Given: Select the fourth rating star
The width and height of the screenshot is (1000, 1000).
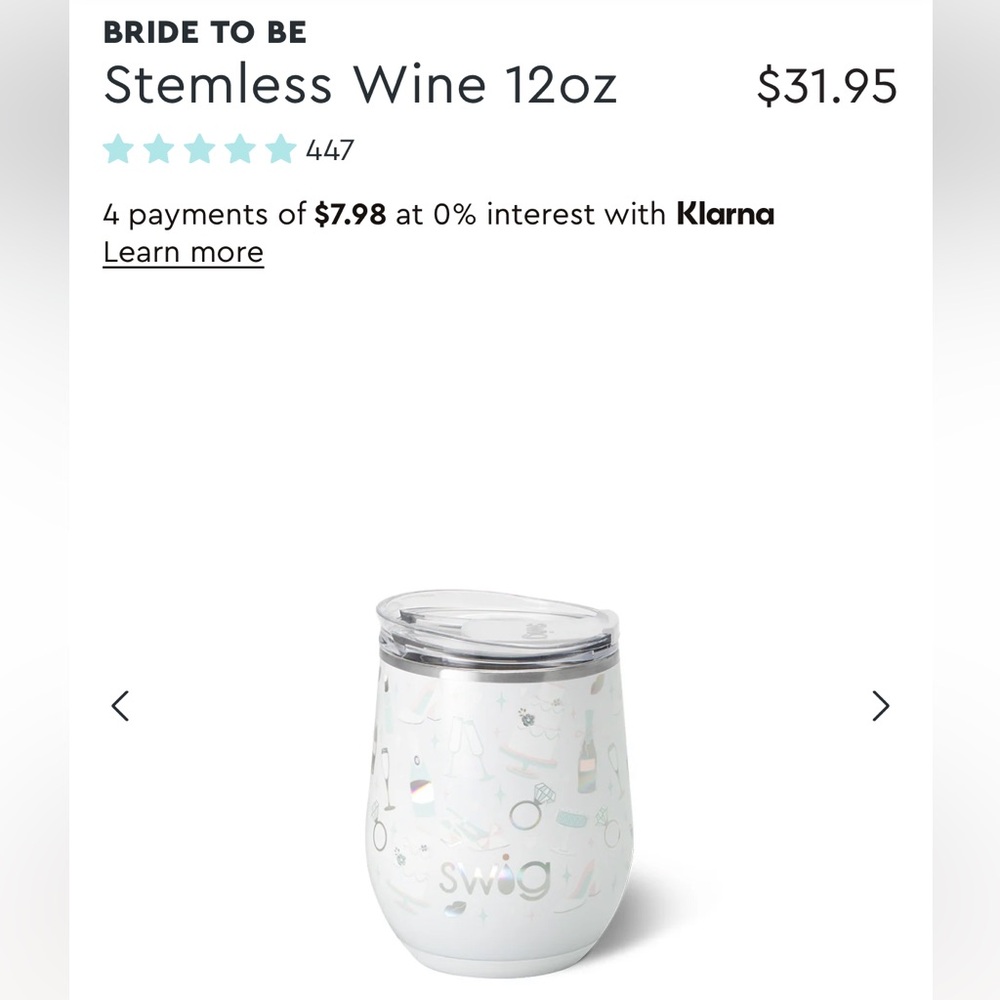Looking at the screenshot, I should pos(241,149).
